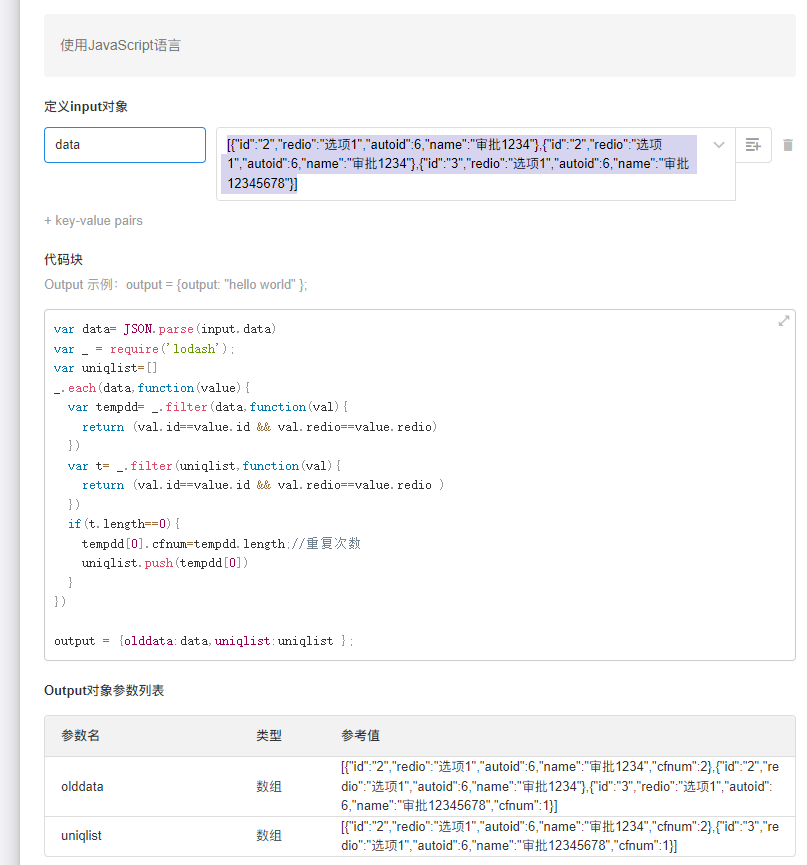Add a new row via '+ key-value pairs'

93,221
